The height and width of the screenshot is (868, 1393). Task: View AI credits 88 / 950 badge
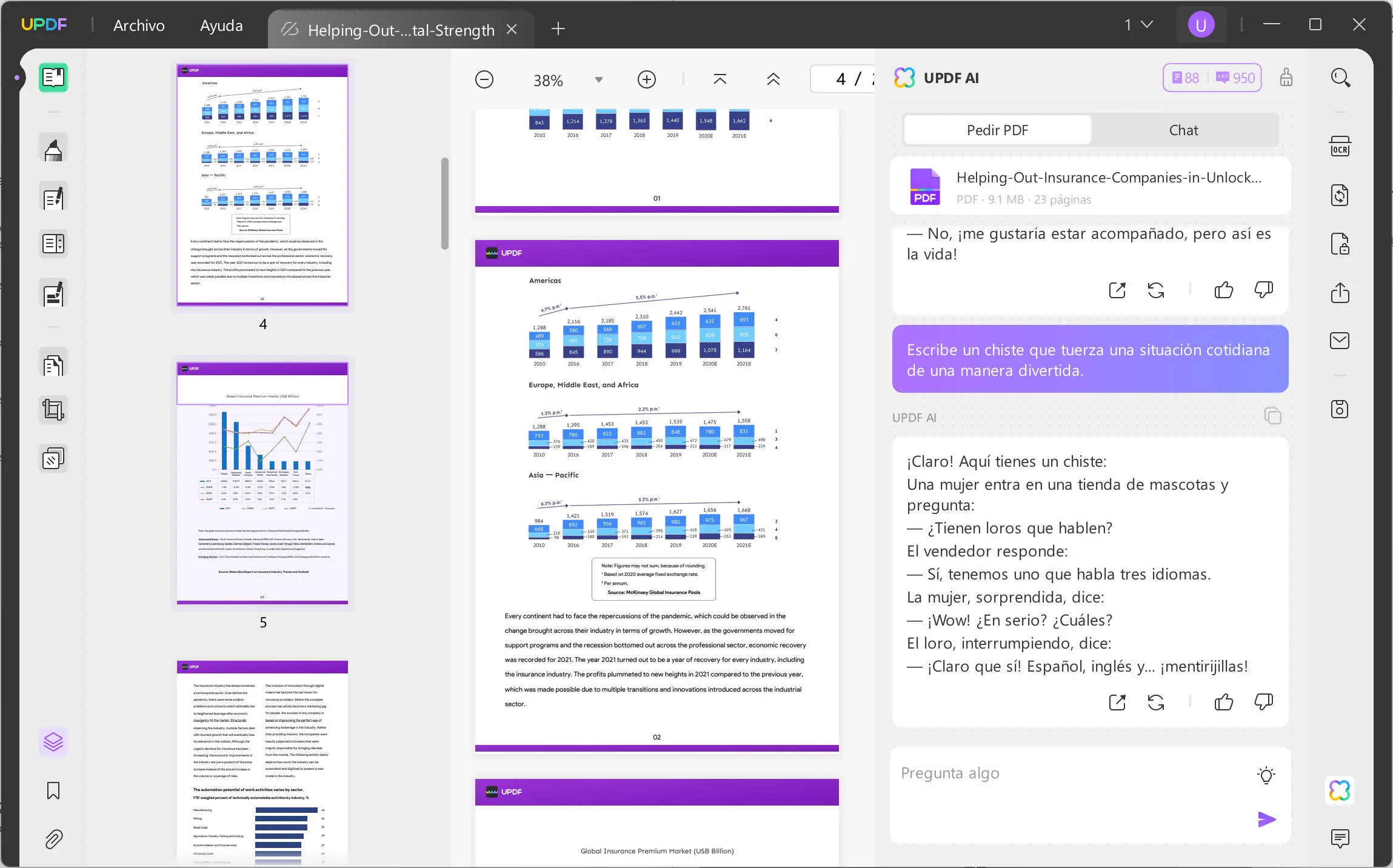click(x=1212, y=78)
